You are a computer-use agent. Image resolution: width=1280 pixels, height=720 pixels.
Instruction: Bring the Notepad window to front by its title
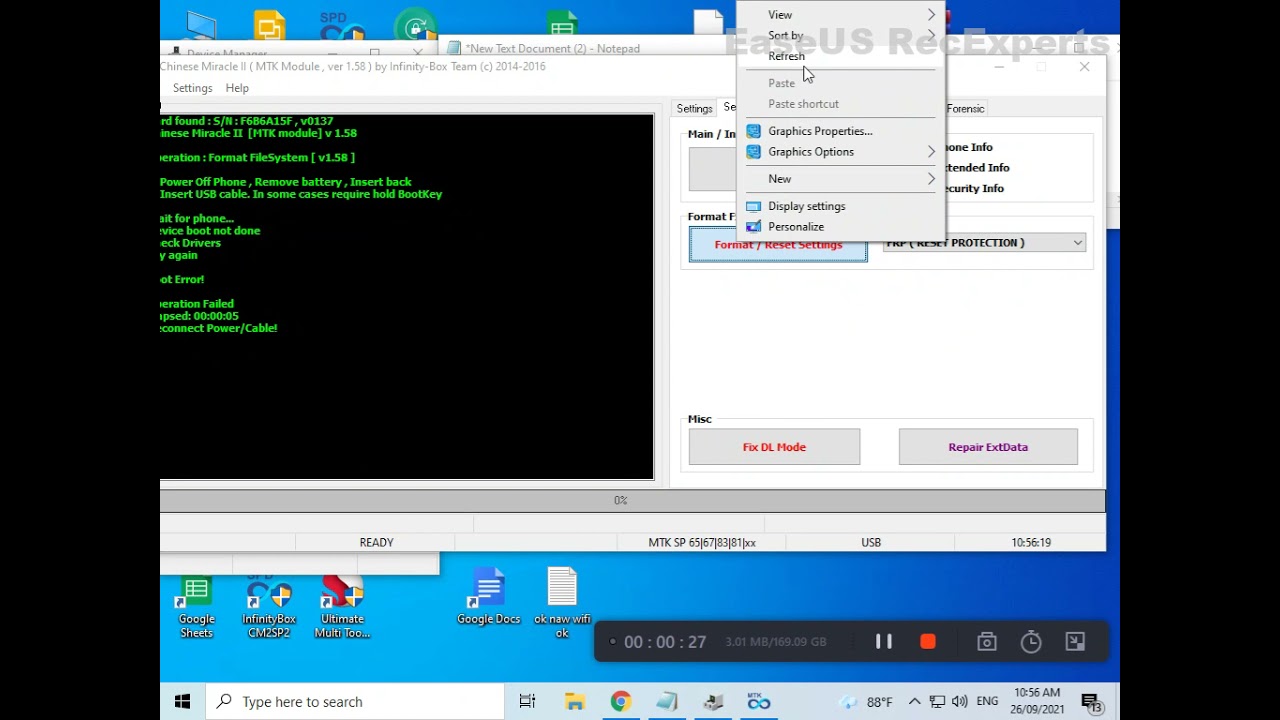pyautogui.click(x=552, y=48)
